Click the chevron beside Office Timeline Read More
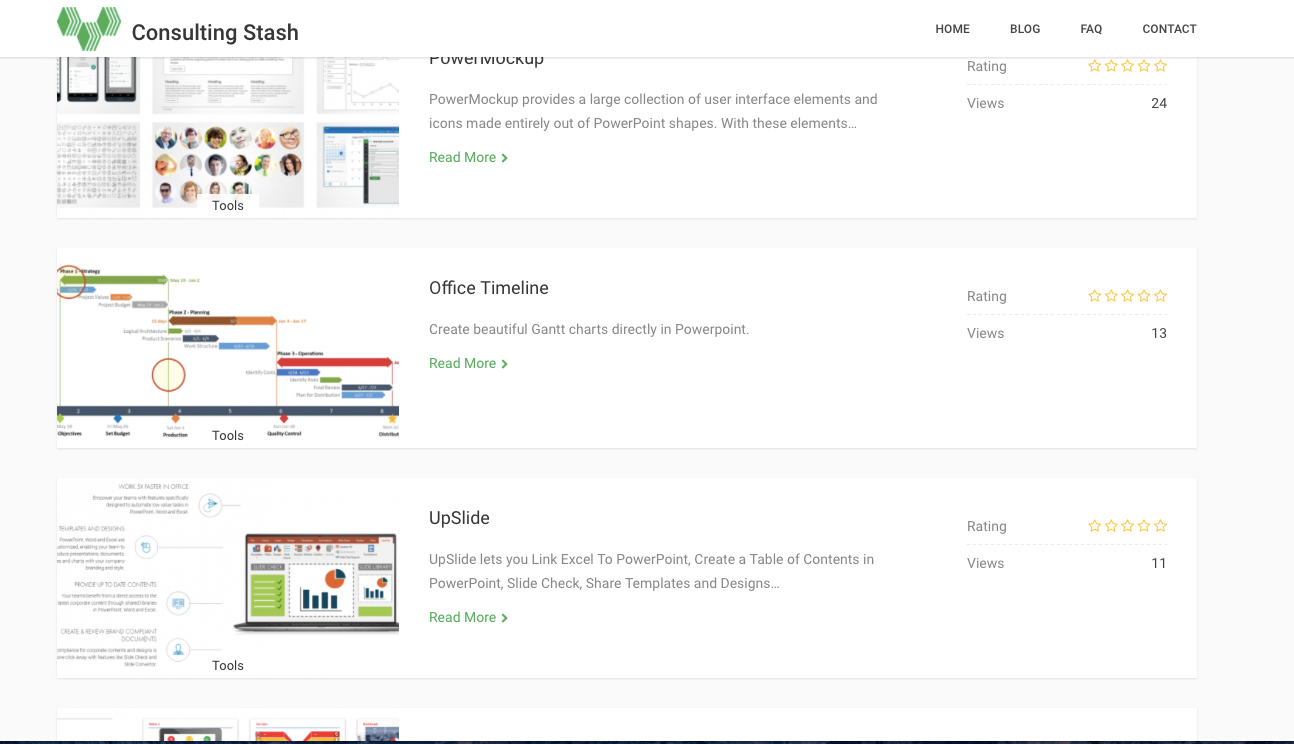1294x744 pixels. [505, 364]
